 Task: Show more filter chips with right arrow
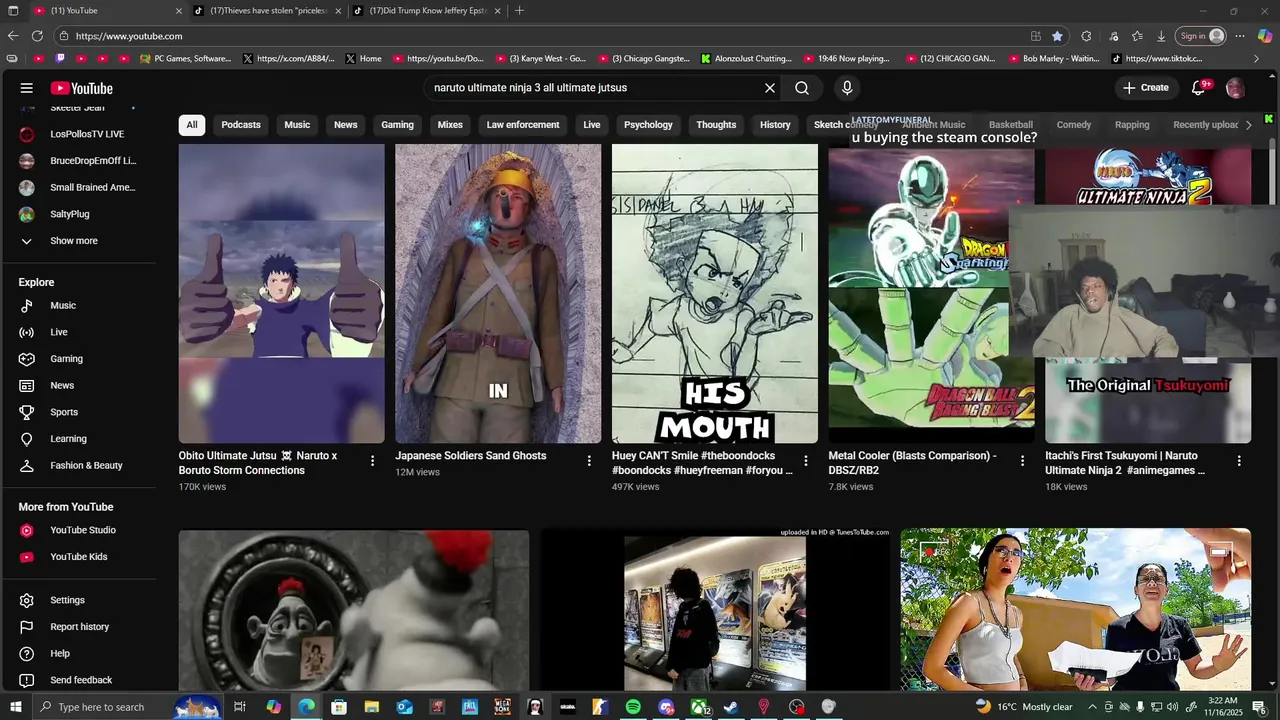click(1248, 125)
